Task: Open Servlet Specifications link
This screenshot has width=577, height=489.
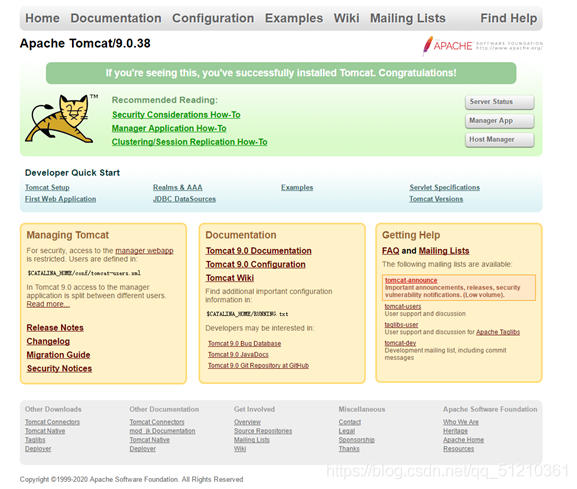Action: (x=445, y=187)
